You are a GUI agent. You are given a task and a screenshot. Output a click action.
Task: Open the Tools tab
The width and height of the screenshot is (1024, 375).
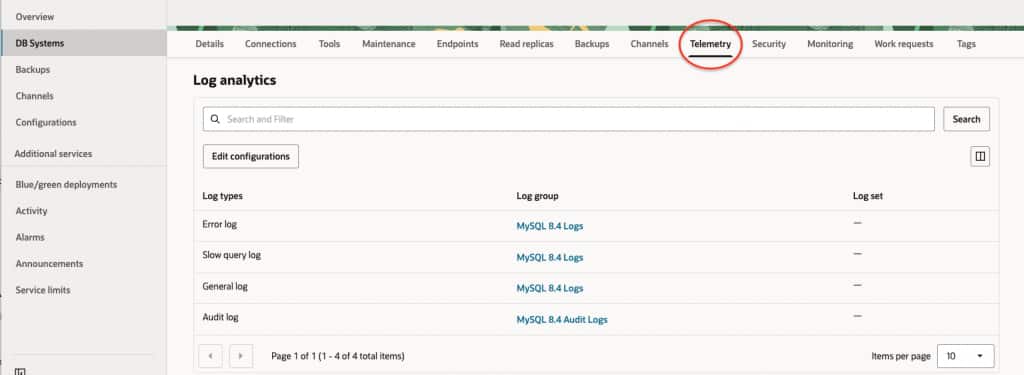(329, 44)
